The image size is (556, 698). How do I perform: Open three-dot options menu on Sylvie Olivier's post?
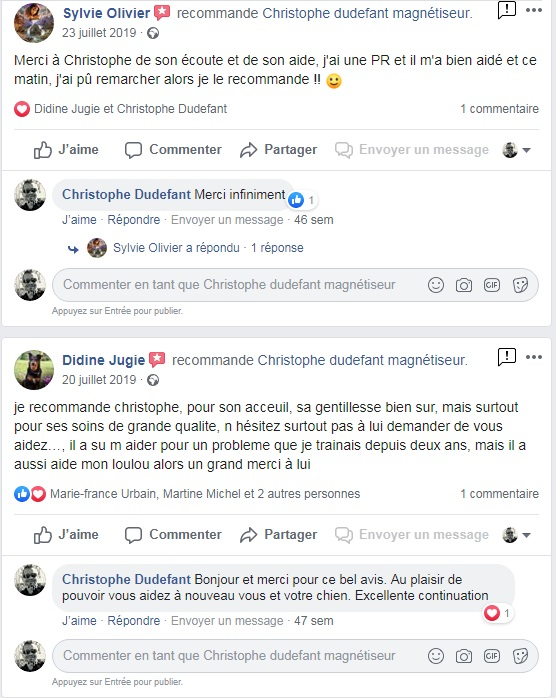click(x=534, y=10)
